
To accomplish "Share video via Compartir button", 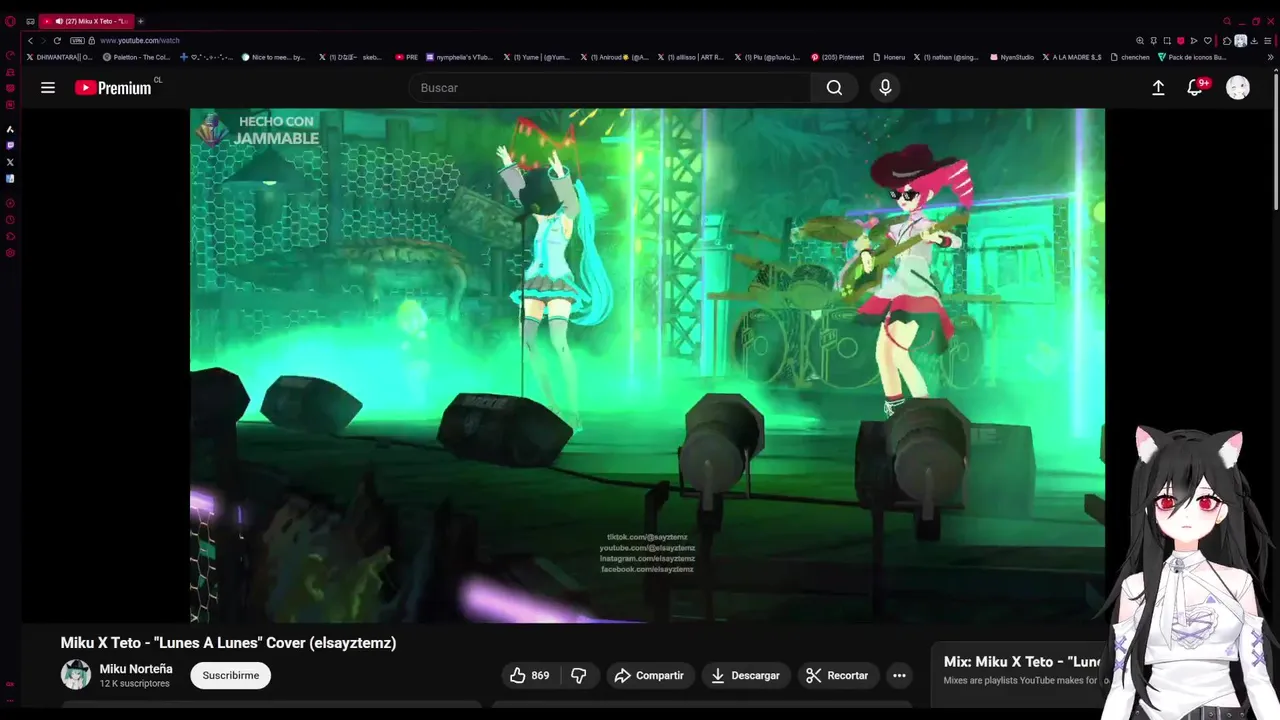I will click(x=649, y=676).
